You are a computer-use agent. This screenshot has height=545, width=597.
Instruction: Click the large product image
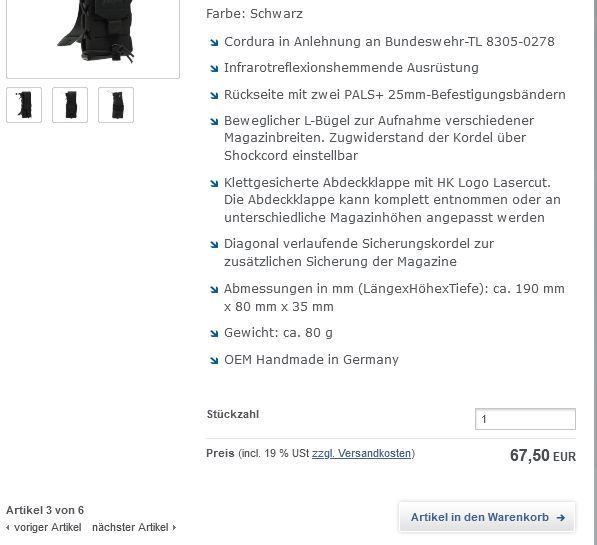pos(93,38)
